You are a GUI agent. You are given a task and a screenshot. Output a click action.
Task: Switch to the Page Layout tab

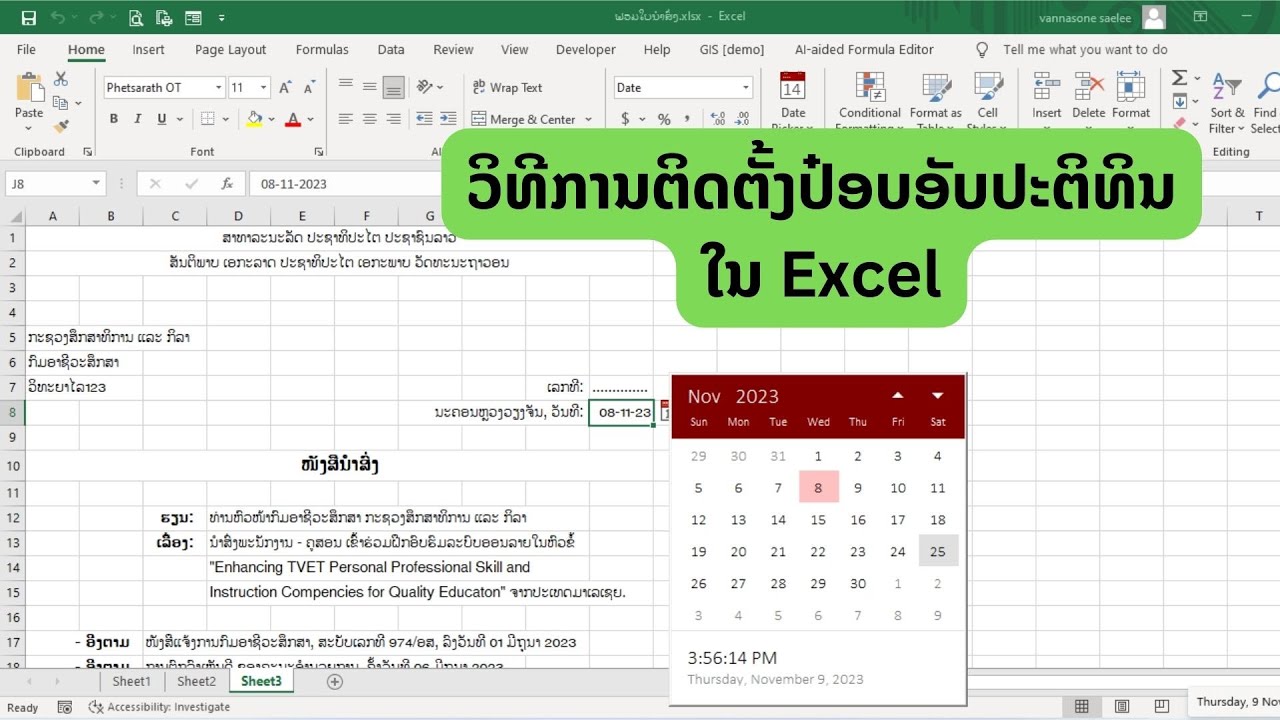(231, 50)
